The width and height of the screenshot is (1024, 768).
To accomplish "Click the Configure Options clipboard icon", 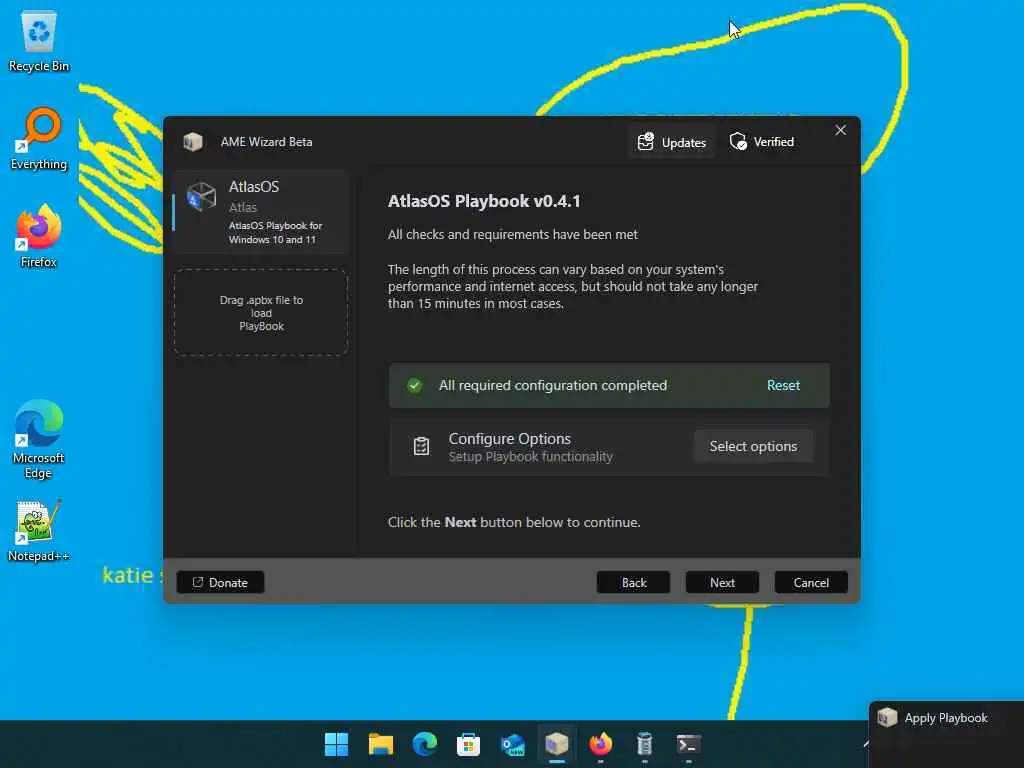I will tap(421, 446).
